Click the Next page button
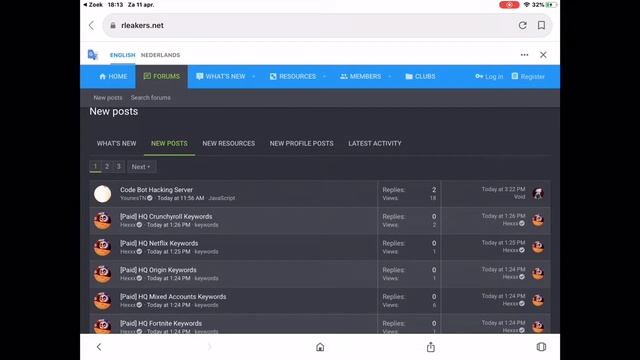The image size is (640, 360). 141,167
